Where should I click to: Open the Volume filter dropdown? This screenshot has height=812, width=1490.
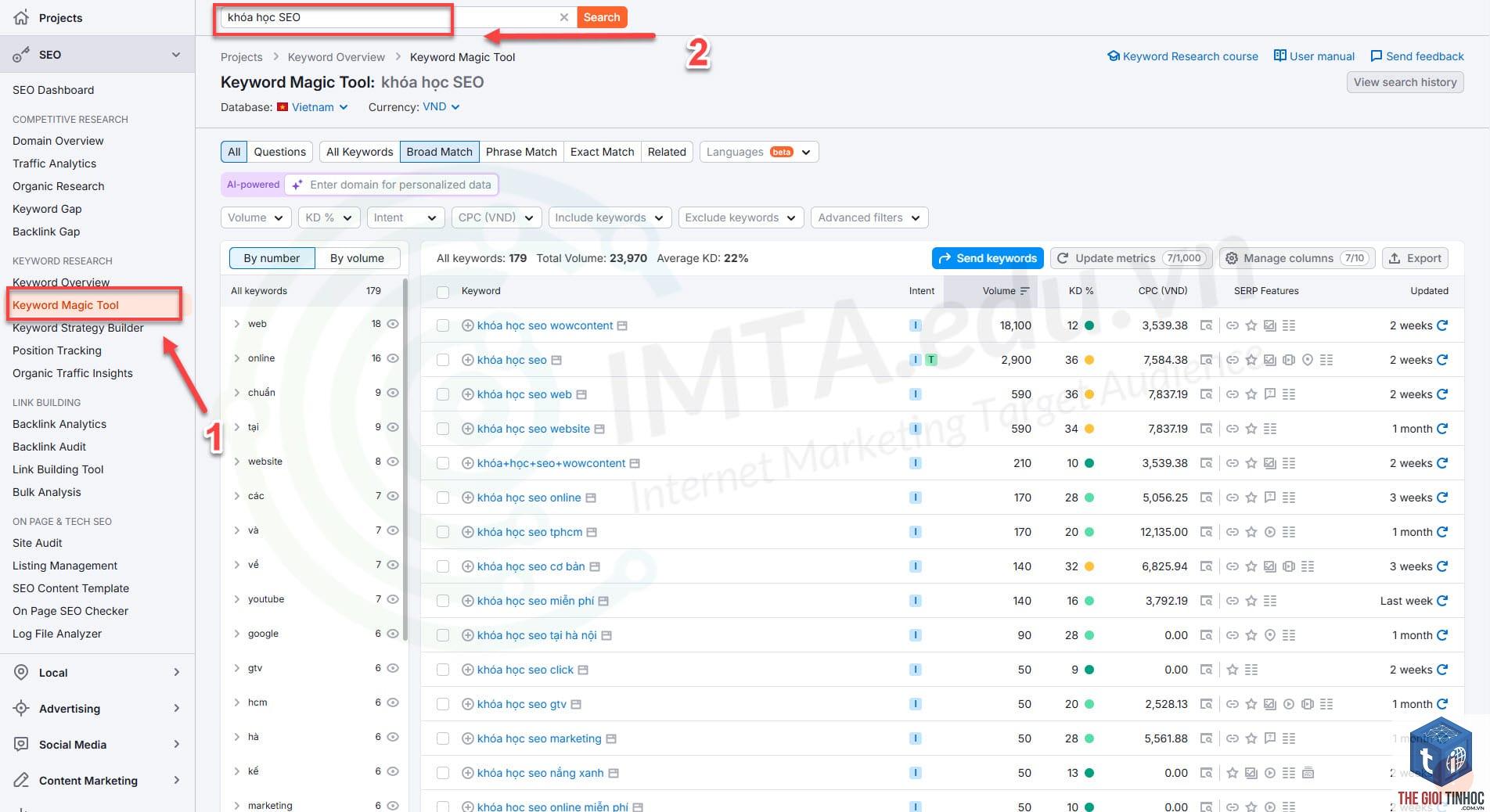pos(256,217)
